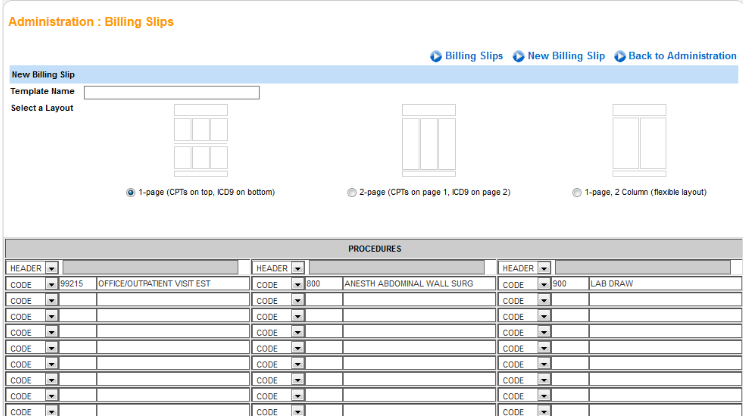Click the 2-page layout preview thumbnail
743x419 pixels.
tap(428, 139)
